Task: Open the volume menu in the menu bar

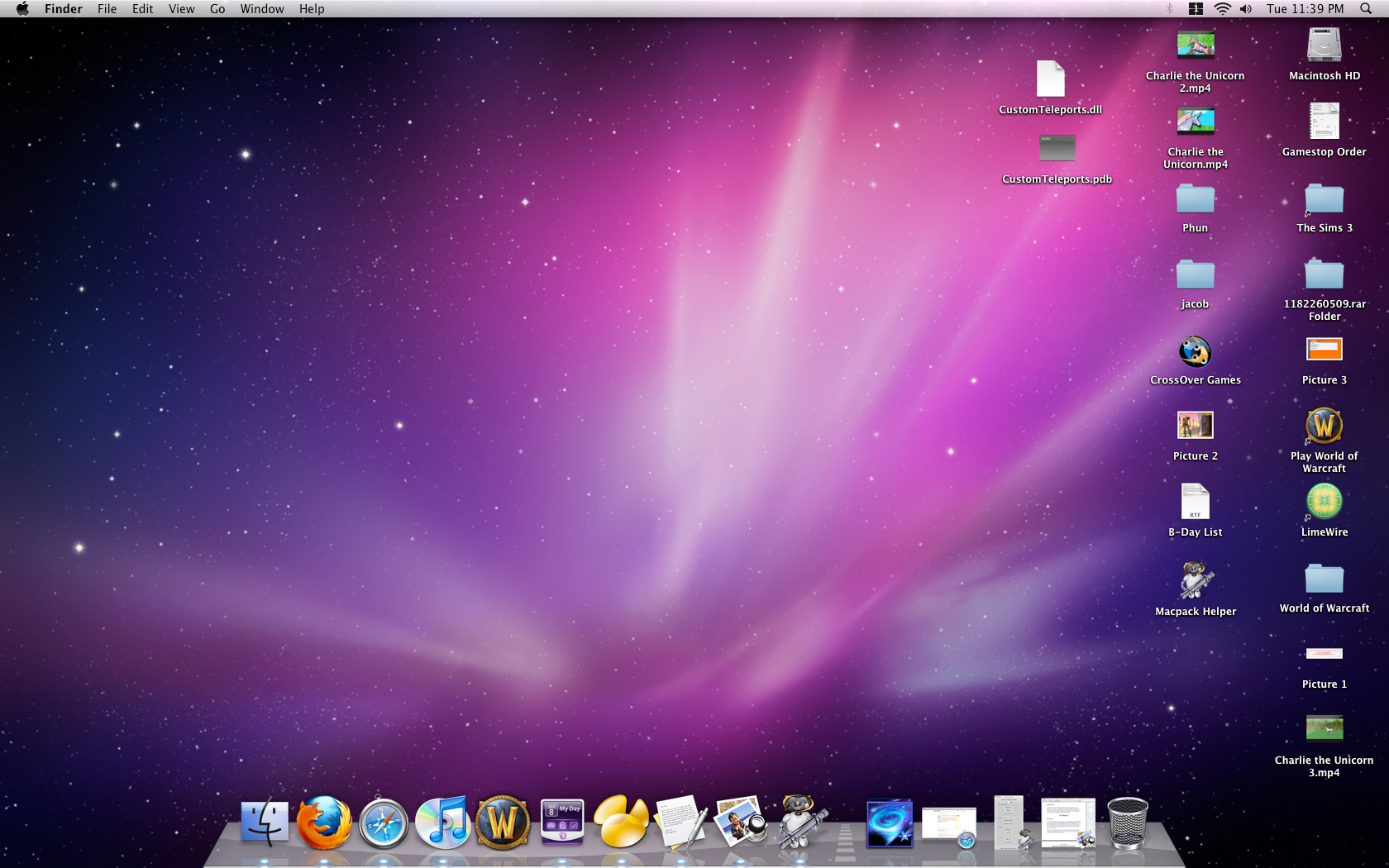Action: pos(1246,9)
